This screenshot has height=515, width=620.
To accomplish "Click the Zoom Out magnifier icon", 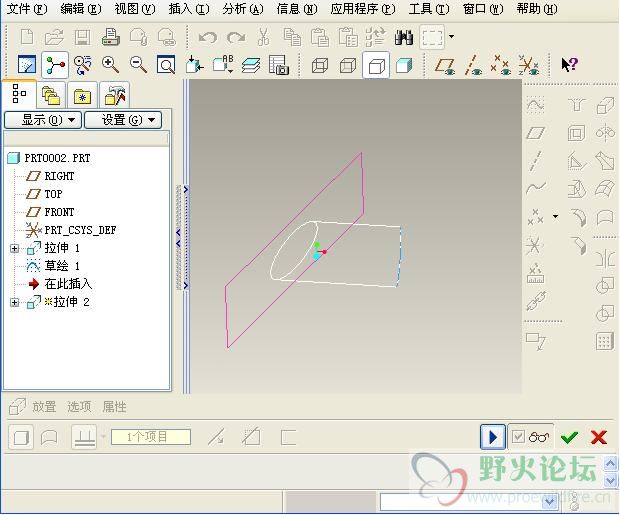I will 138,64.
